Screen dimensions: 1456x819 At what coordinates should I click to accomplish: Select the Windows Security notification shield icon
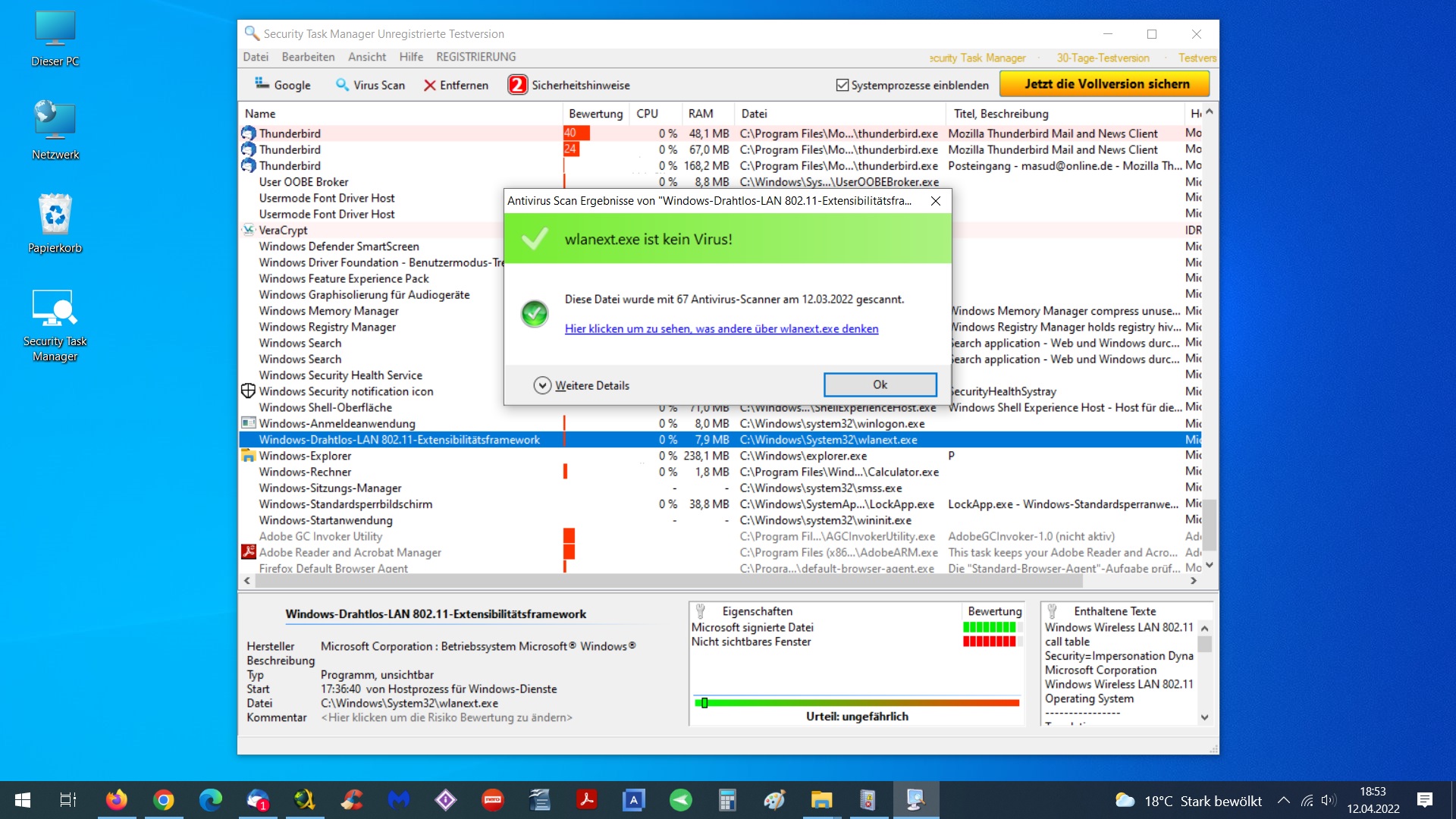pyautogui.click(x=248, y=391)
